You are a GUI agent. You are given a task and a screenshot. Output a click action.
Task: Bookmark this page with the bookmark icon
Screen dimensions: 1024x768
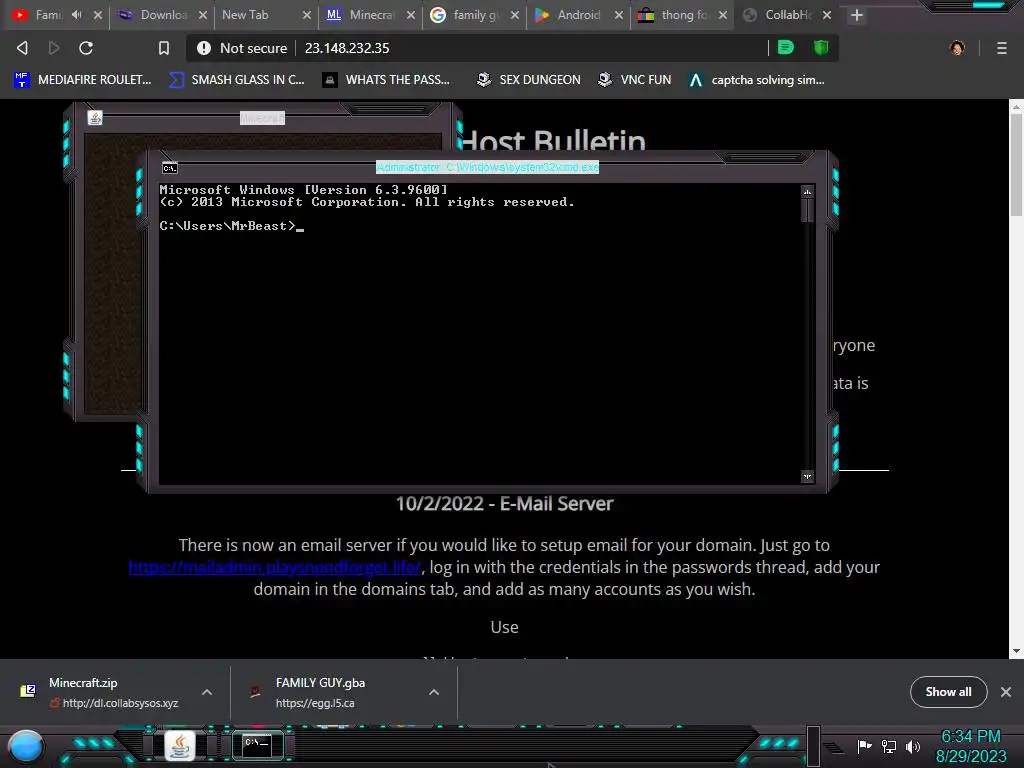[x=164, y=48]
